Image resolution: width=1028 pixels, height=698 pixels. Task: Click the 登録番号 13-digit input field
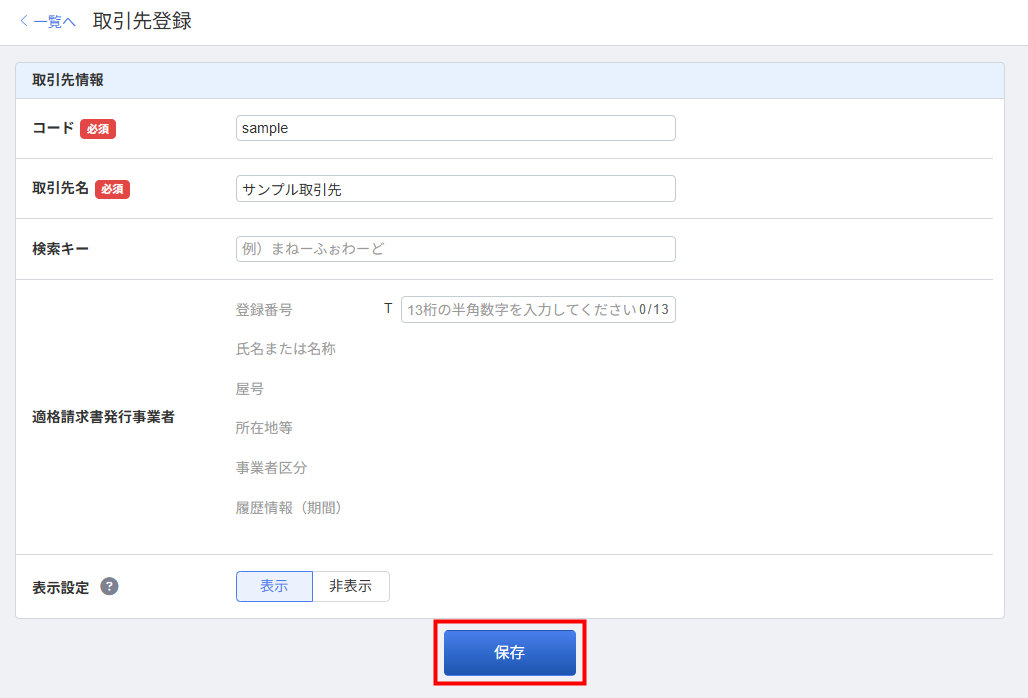coord(518,310)
